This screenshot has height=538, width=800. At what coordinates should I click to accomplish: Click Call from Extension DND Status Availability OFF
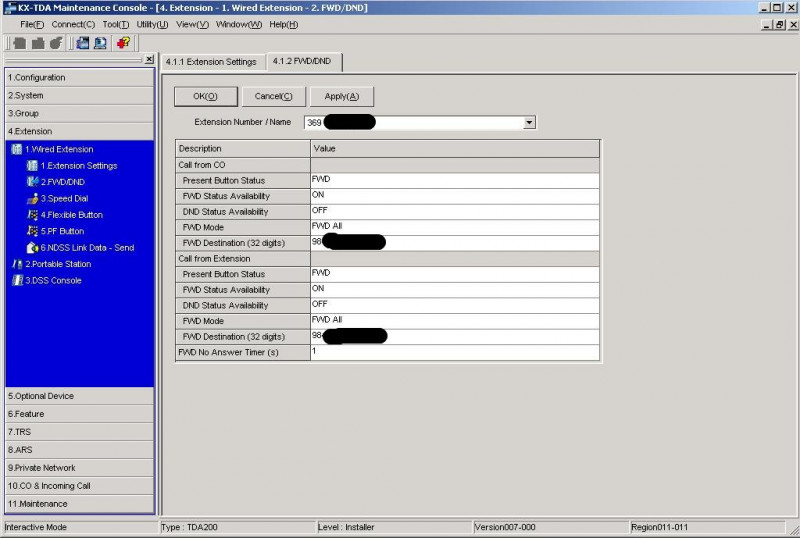click(455, 305)
